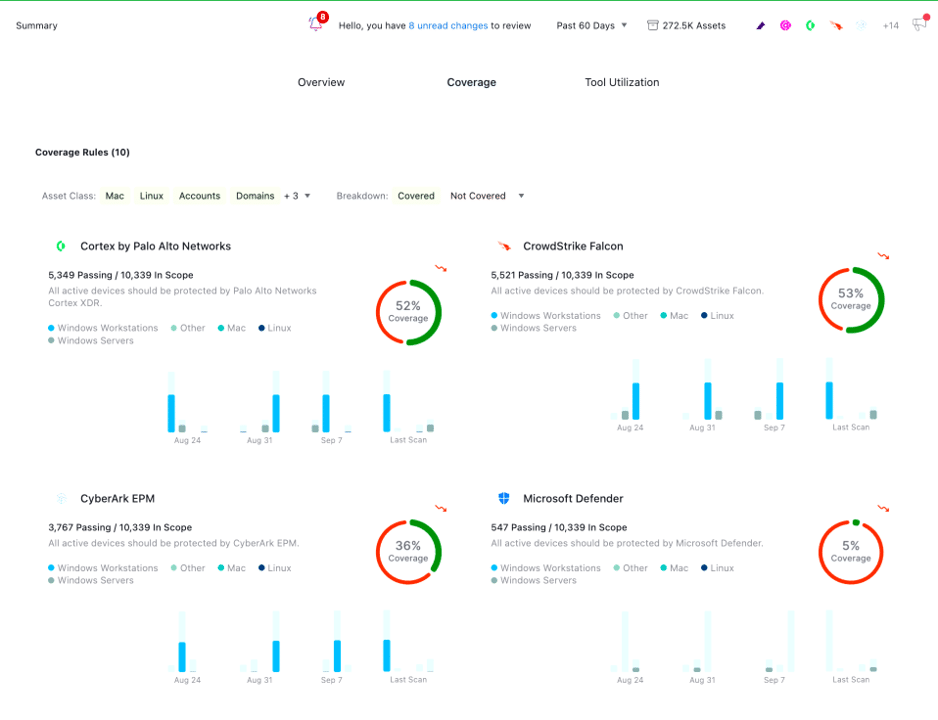Click the 5% Coverage donut gauge
938x720 pixels.
click(x=851, y=551)
